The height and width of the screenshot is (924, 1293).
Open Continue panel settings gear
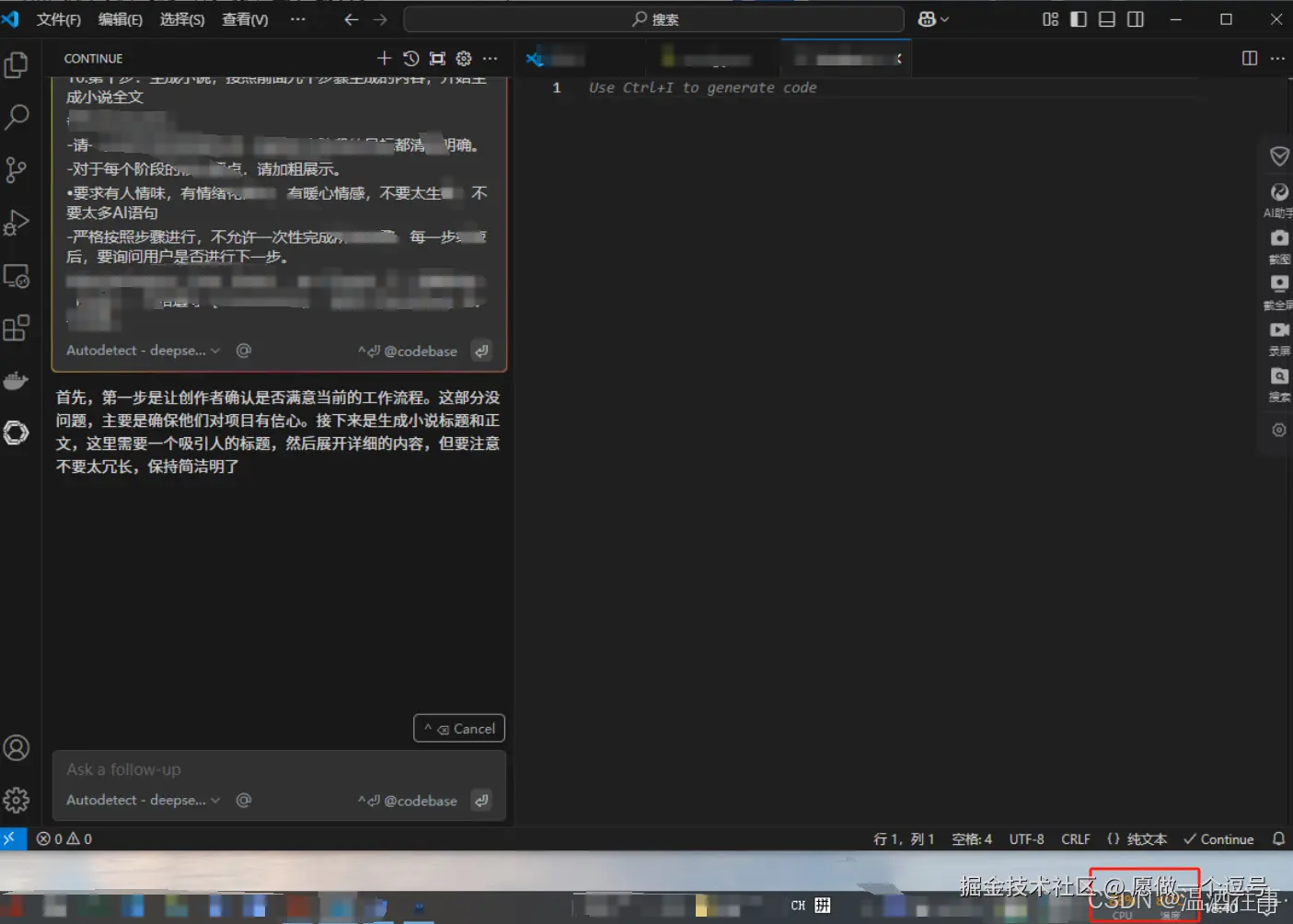[464, 58]
